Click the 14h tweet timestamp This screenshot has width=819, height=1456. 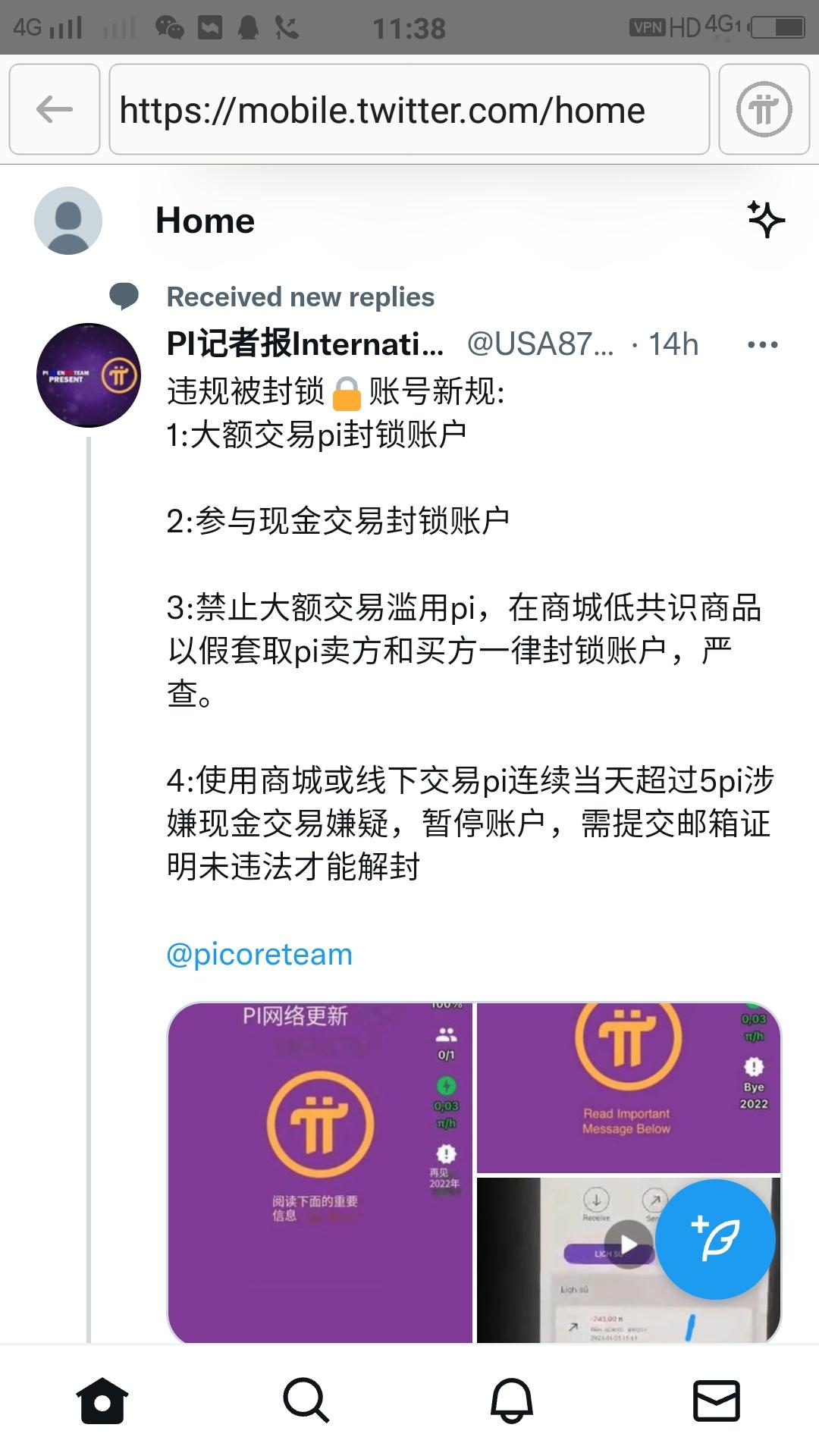pyautogui.click(x=673, y=344)
